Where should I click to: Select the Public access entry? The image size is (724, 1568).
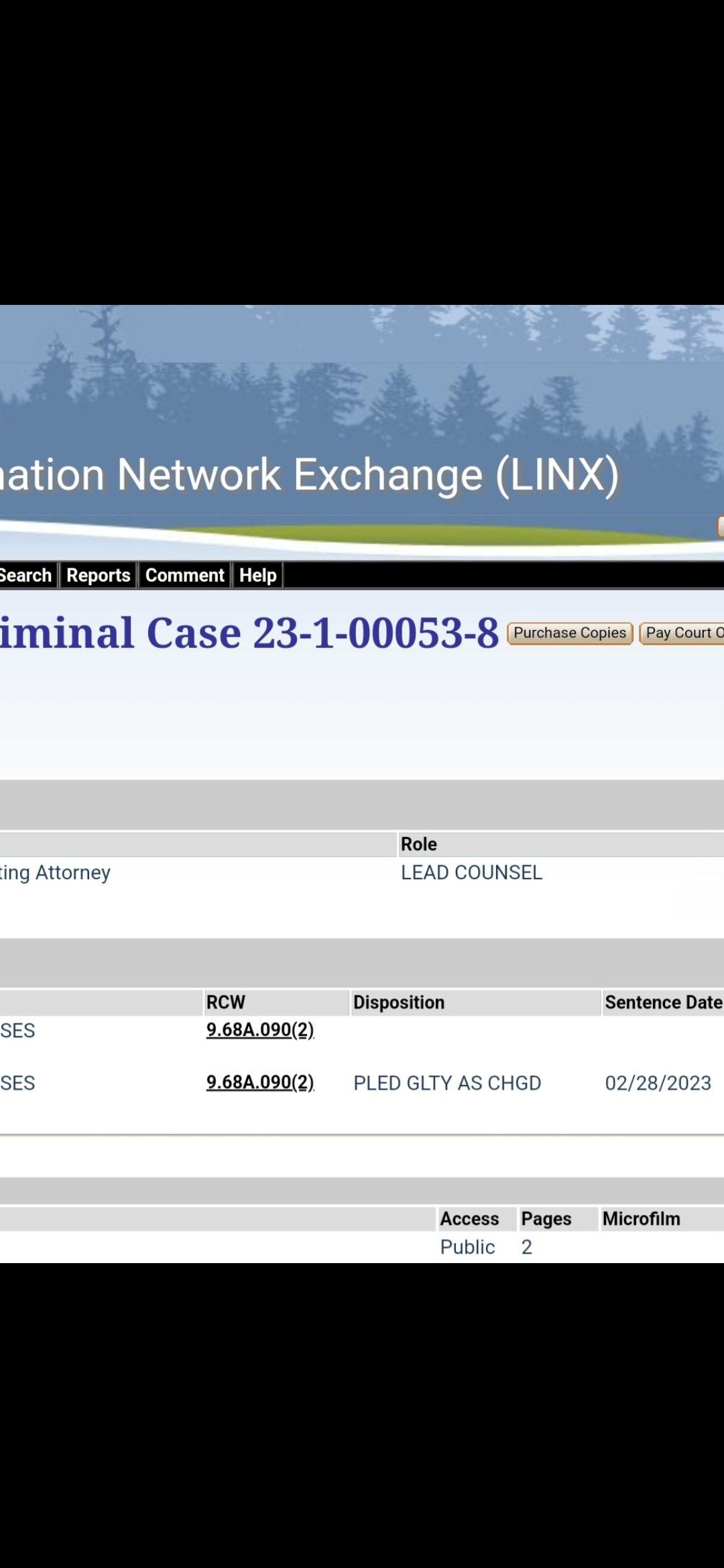click(x=467, y=1247)
